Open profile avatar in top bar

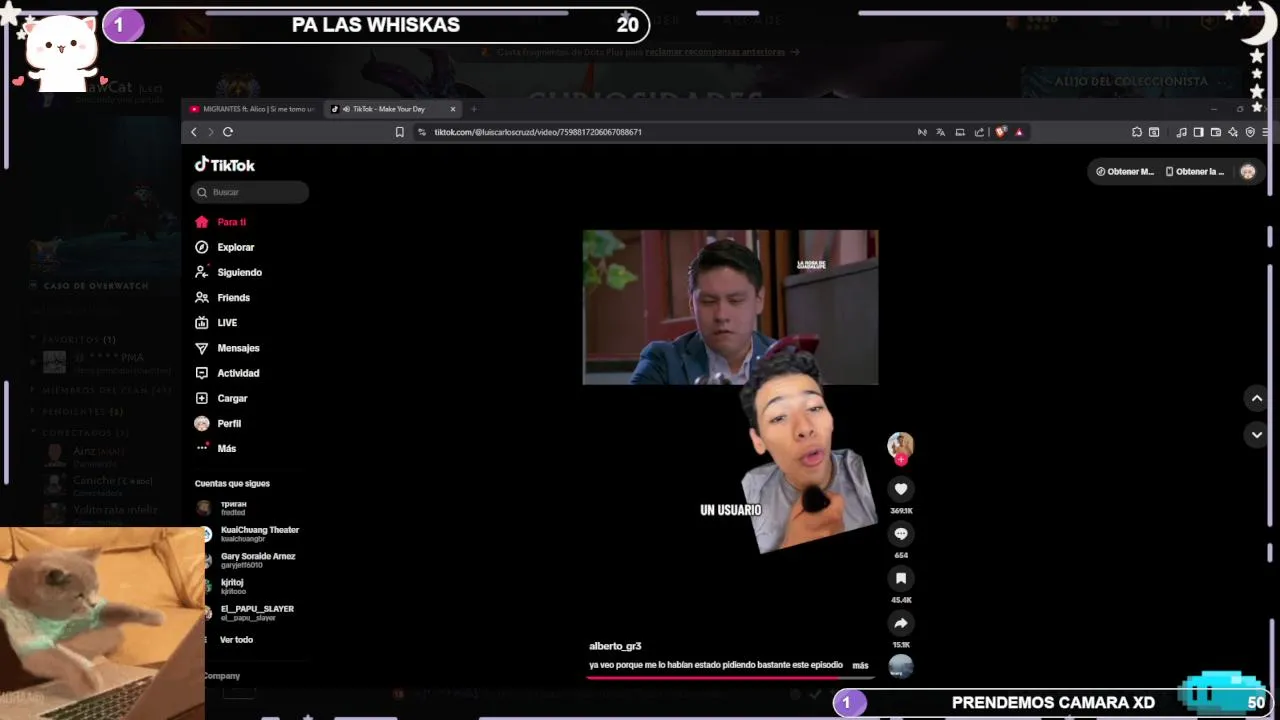1248,172
